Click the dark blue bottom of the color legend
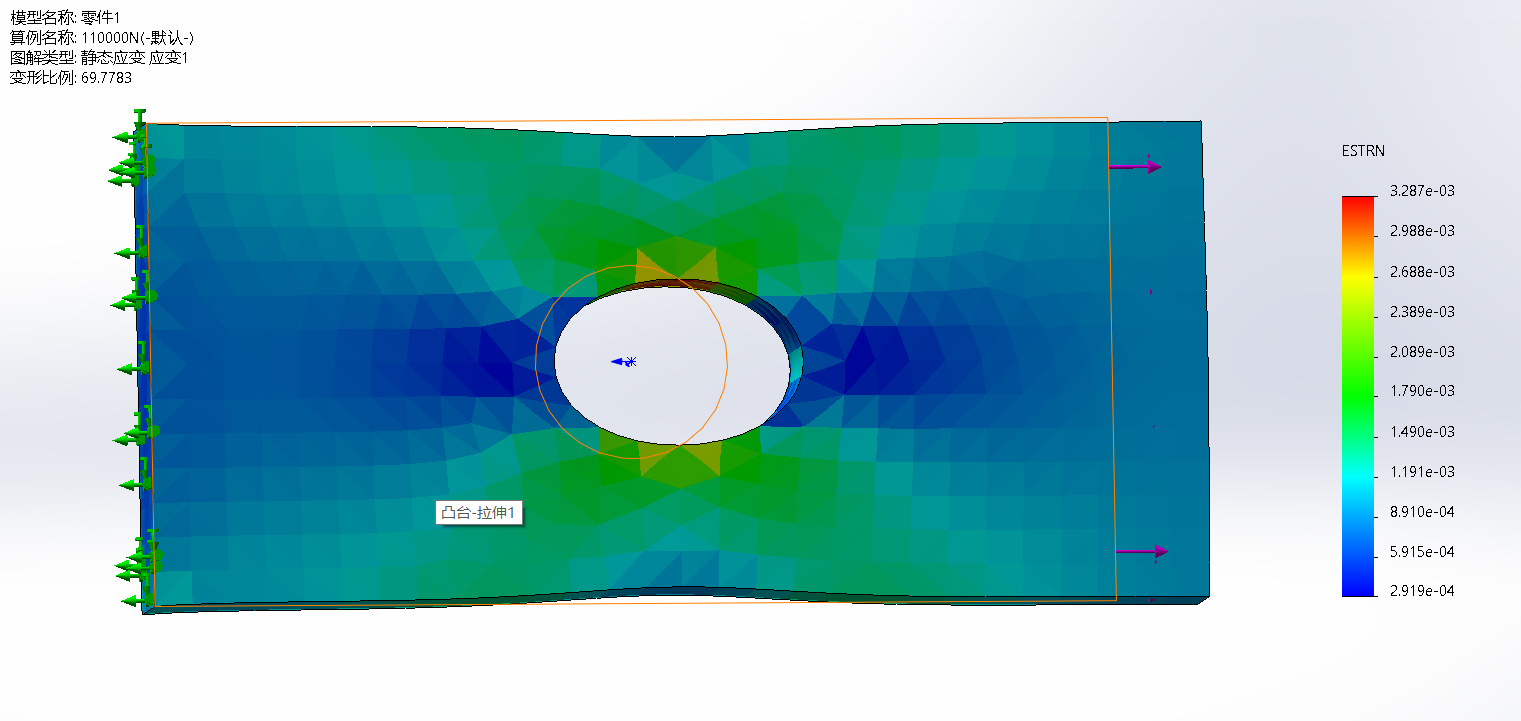Image resolution: width=1521 pixels, height=721 pixels. click(1358, 589)
